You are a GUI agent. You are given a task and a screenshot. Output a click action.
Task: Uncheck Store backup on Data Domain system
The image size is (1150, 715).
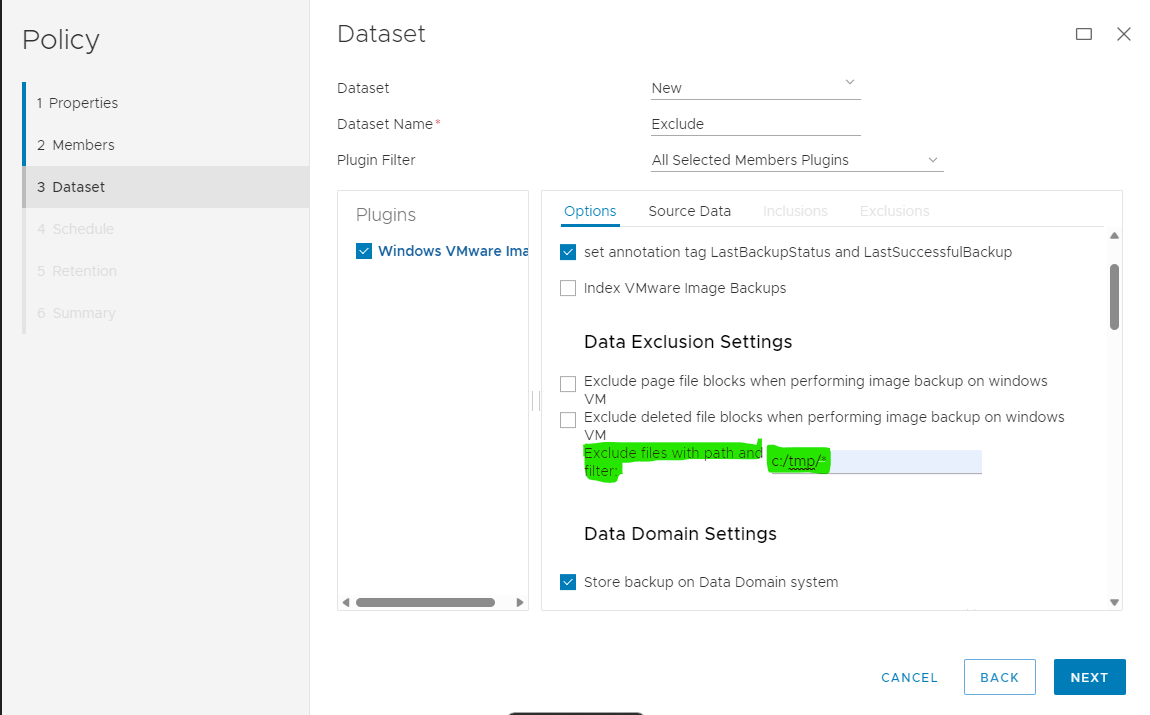click(568, 582)
